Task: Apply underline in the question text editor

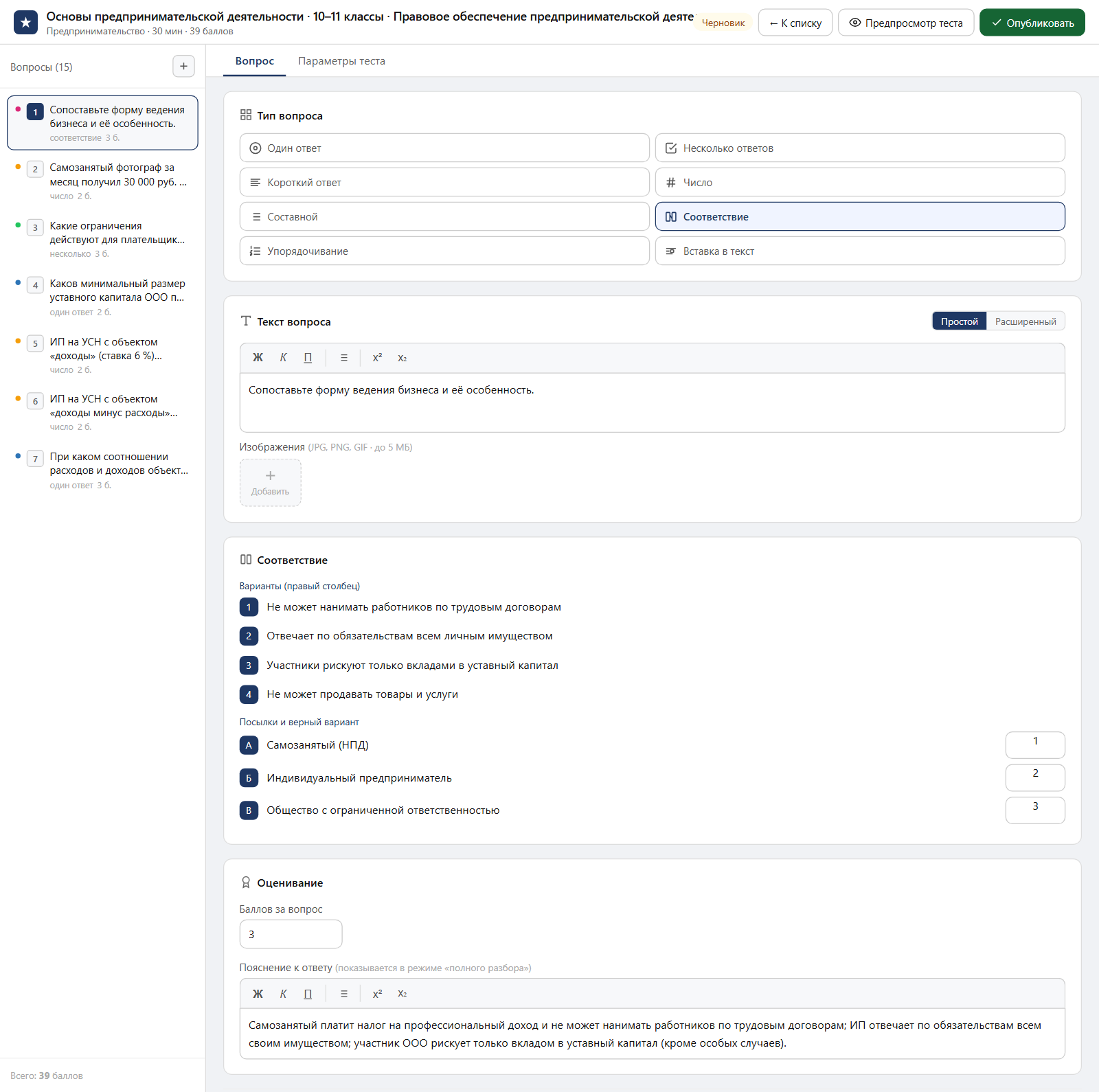Action: 308,358
